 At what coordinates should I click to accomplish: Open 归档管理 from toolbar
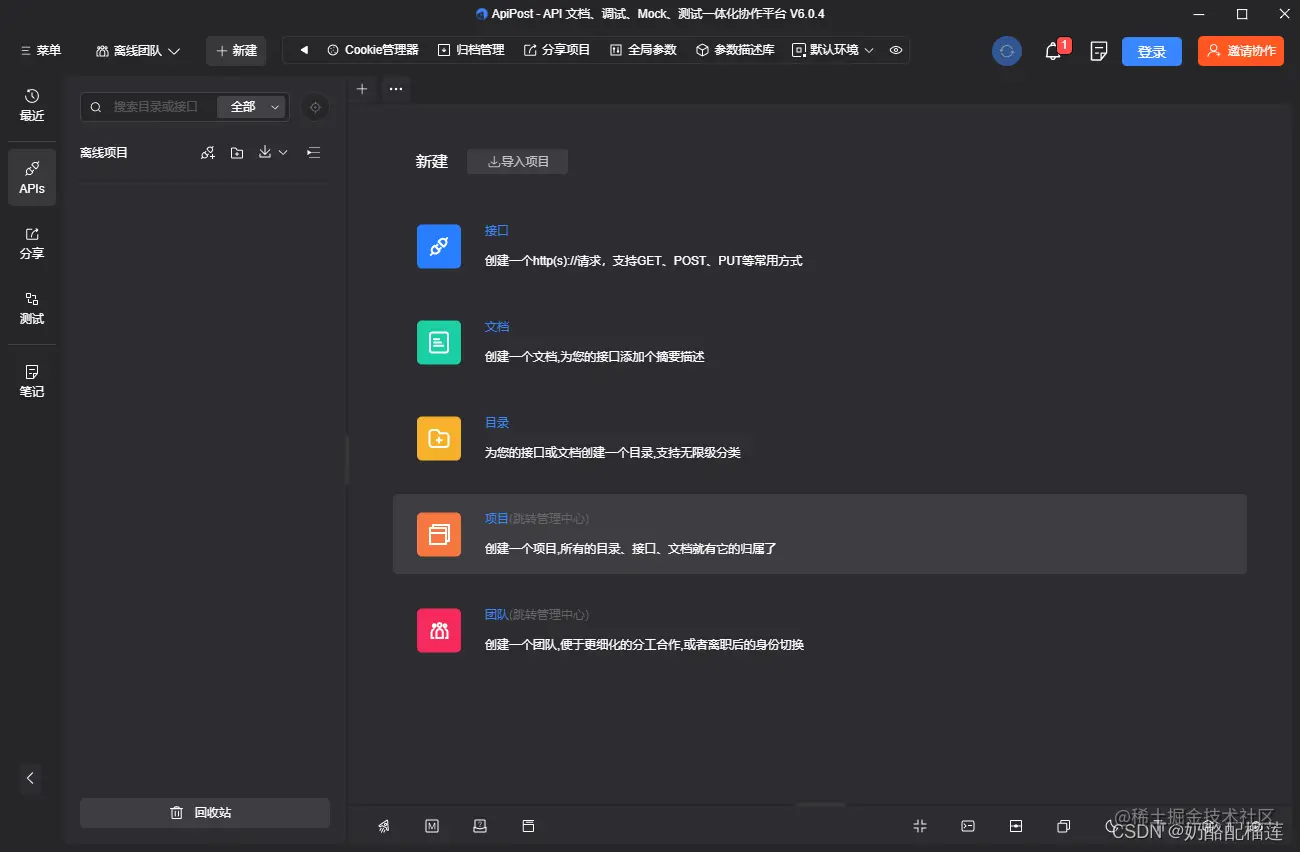[471, 50]
